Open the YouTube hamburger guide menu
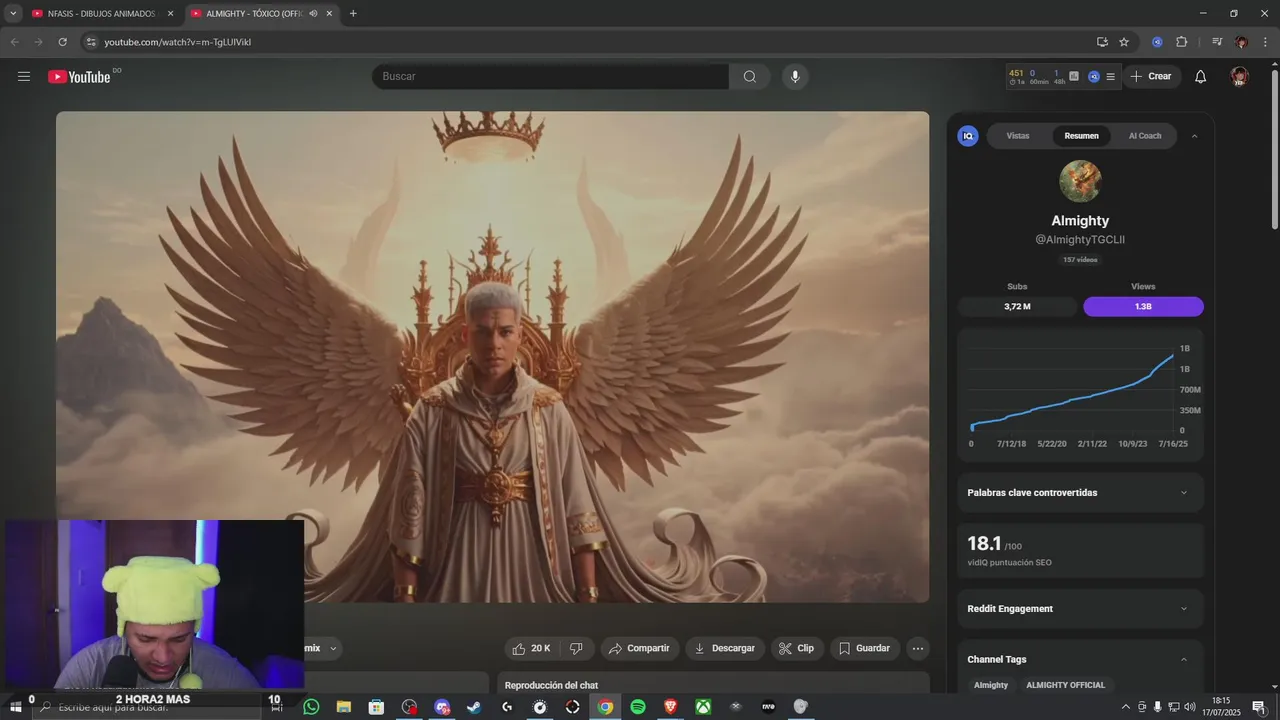Image resolution: width=1280 pixels, height=720 pixels. [24, 76]
